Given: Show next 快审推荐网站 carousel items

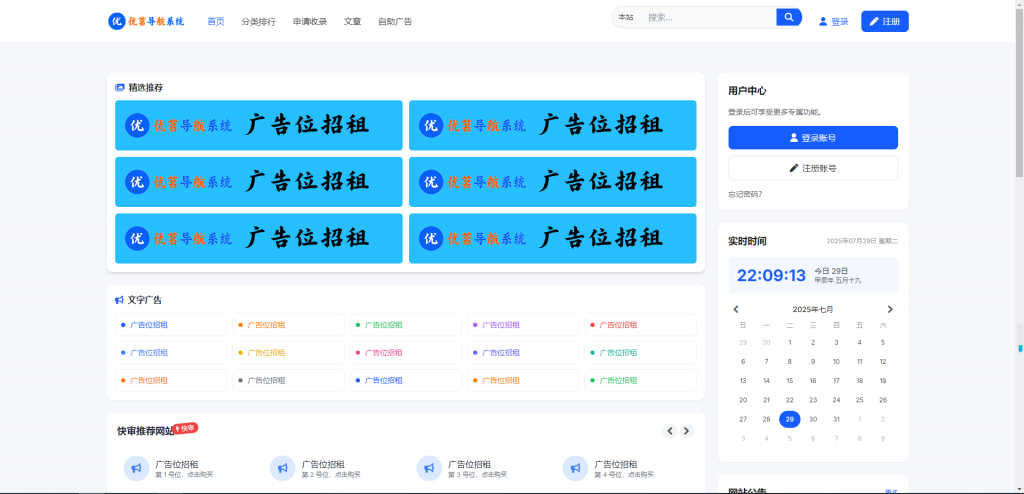Looking at the screenshot, I should [686, 431].
